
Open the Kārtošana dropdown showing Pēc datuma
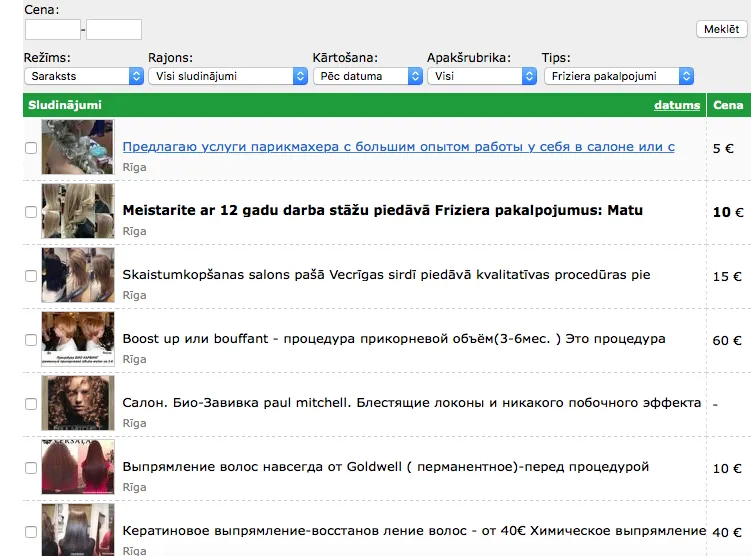click(x=368, y=76)
